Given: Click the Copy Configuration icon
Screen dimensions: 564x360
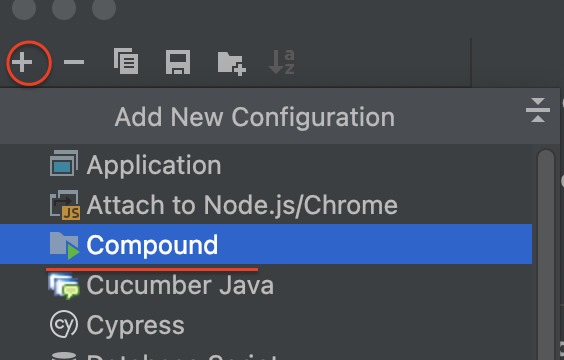Looking at the screenshot, I should pos(126,61).
